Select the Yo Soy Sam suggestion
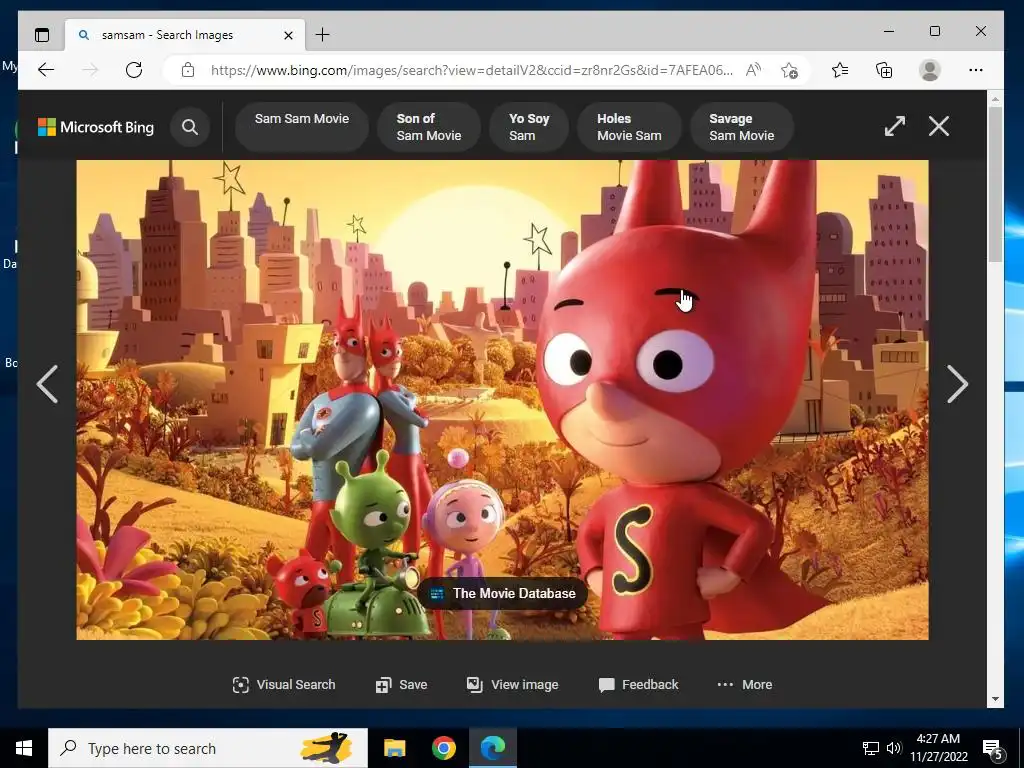 (529, 127)
